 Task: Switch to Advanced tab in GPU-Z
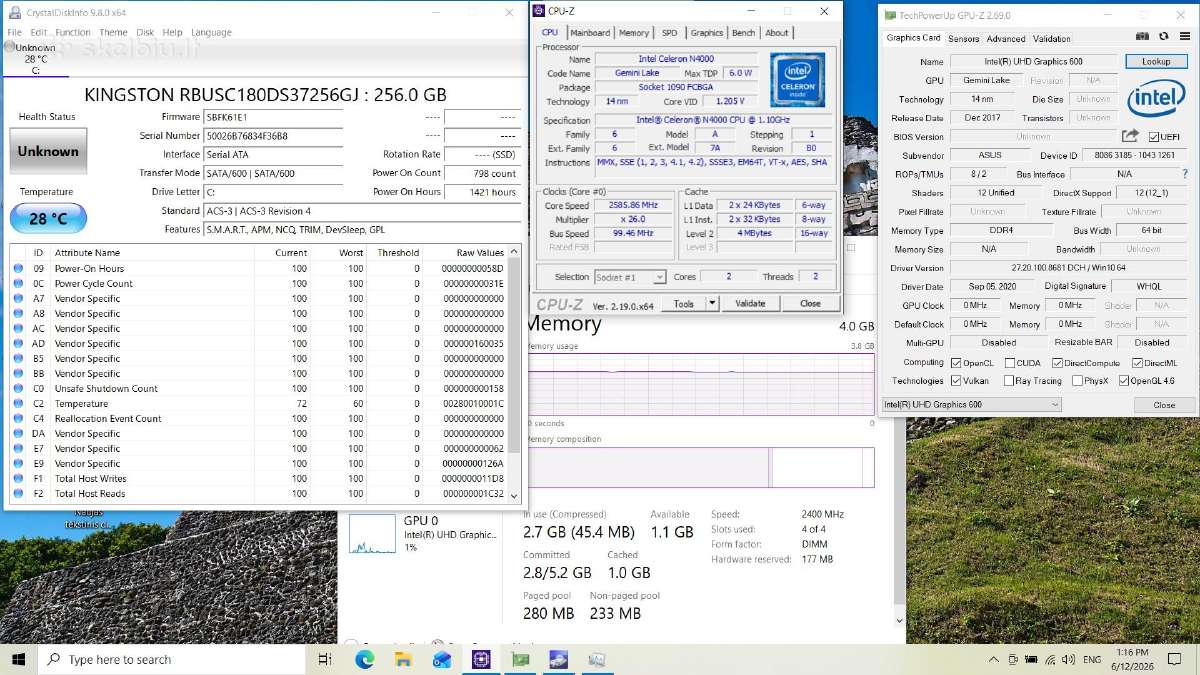(1006, 39)
